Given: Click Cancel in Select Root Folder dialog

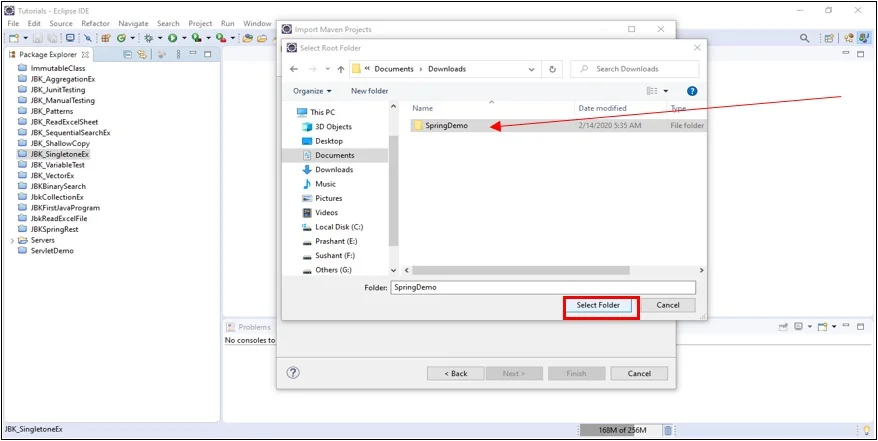Looking at the screenshot, I should pos(668,305).
